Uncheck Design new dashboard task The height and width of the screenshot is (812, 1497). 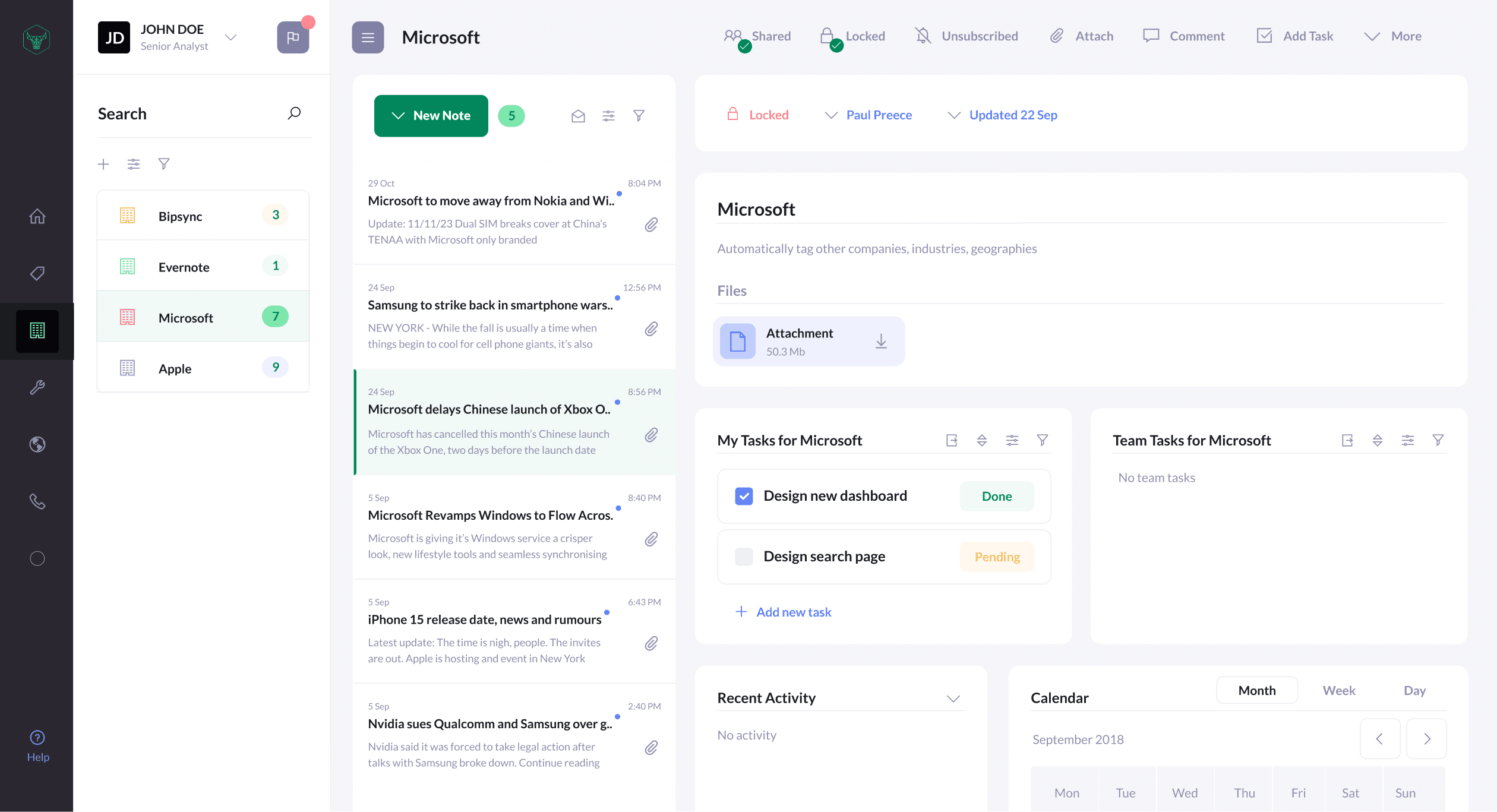pos(744,496)
